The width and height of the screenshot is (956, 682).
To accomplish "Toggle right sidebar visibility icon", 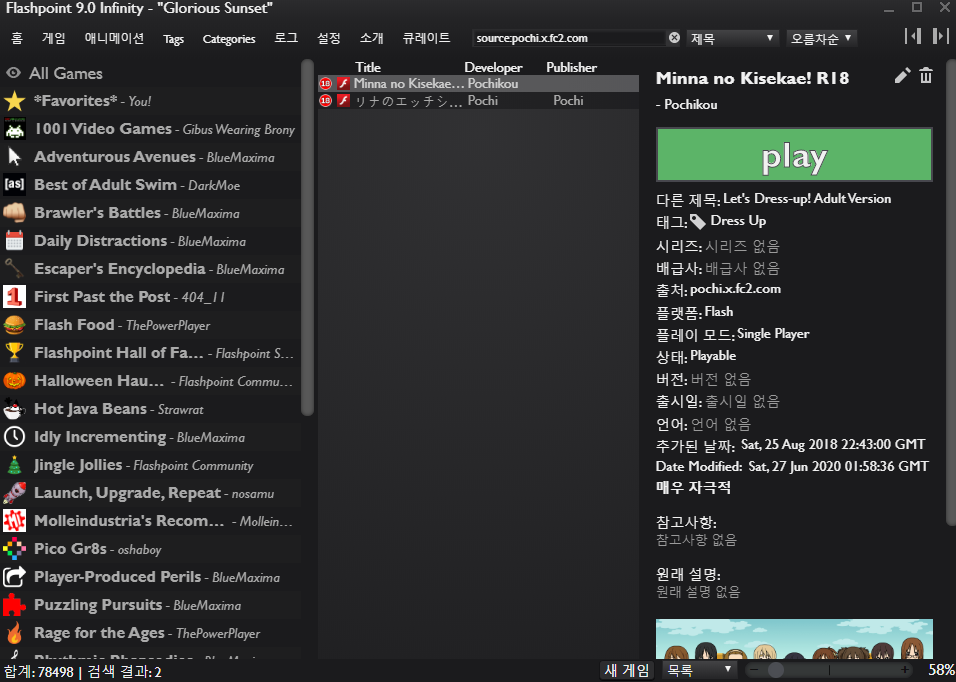I will (941, 36).
